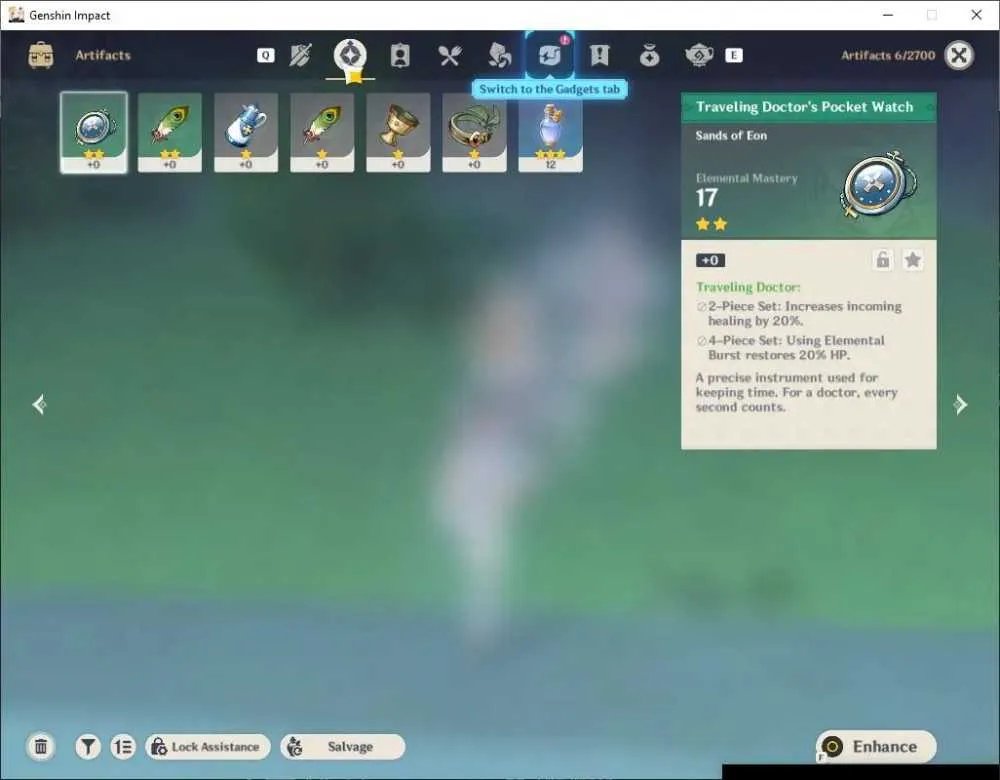Select the ring circlet artifact
This screenshot has width=1000, height=780.
(474, 132)
